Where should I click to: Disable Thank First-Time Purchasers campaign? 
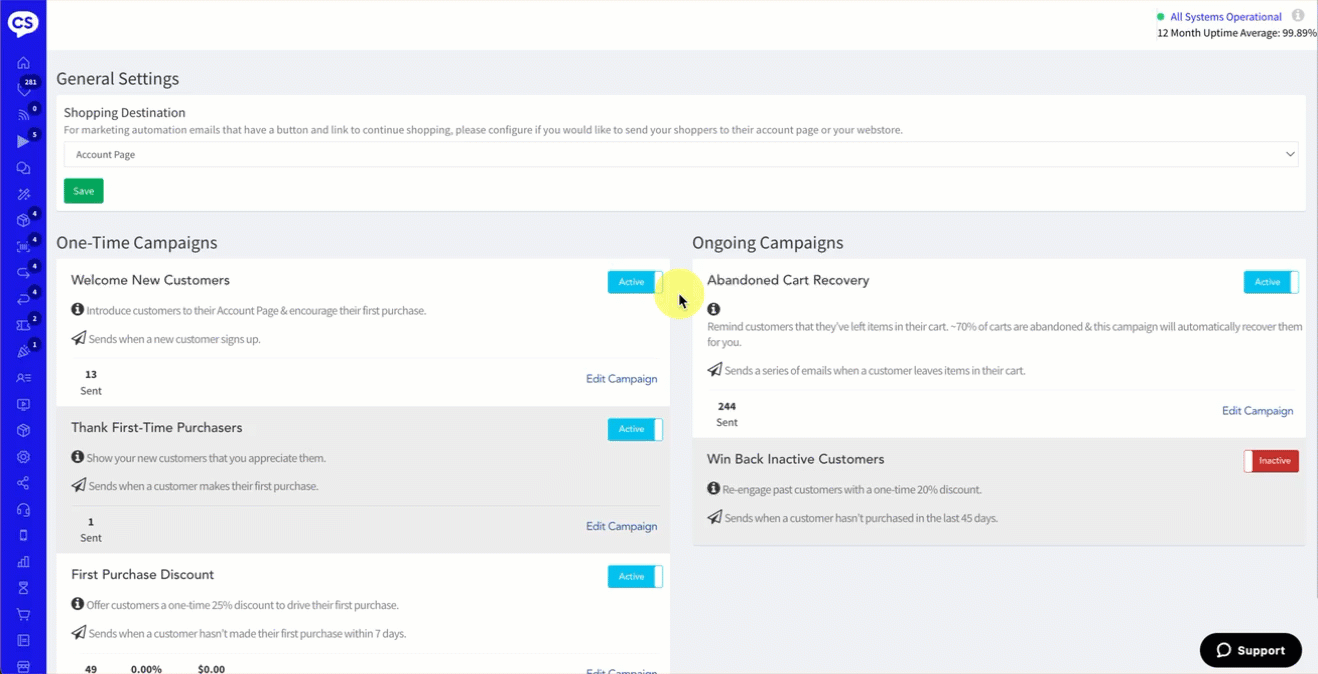[x=635, y=429]
